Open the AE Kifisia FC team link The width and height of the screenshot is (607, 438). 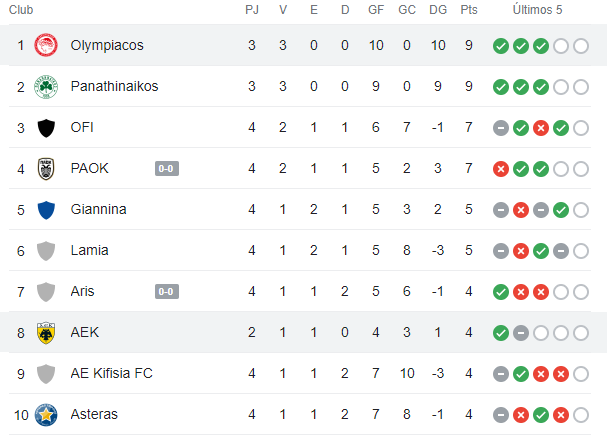[112, 373]
